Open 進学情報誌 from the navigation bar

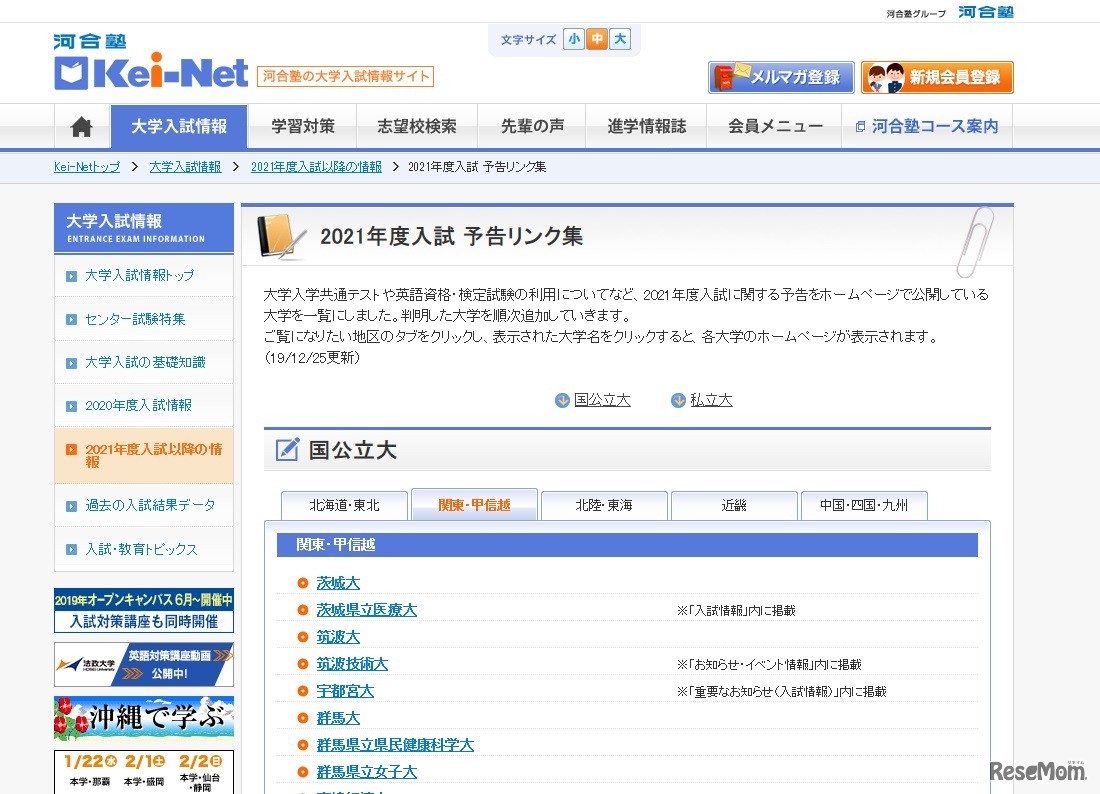tap(645, 126)
